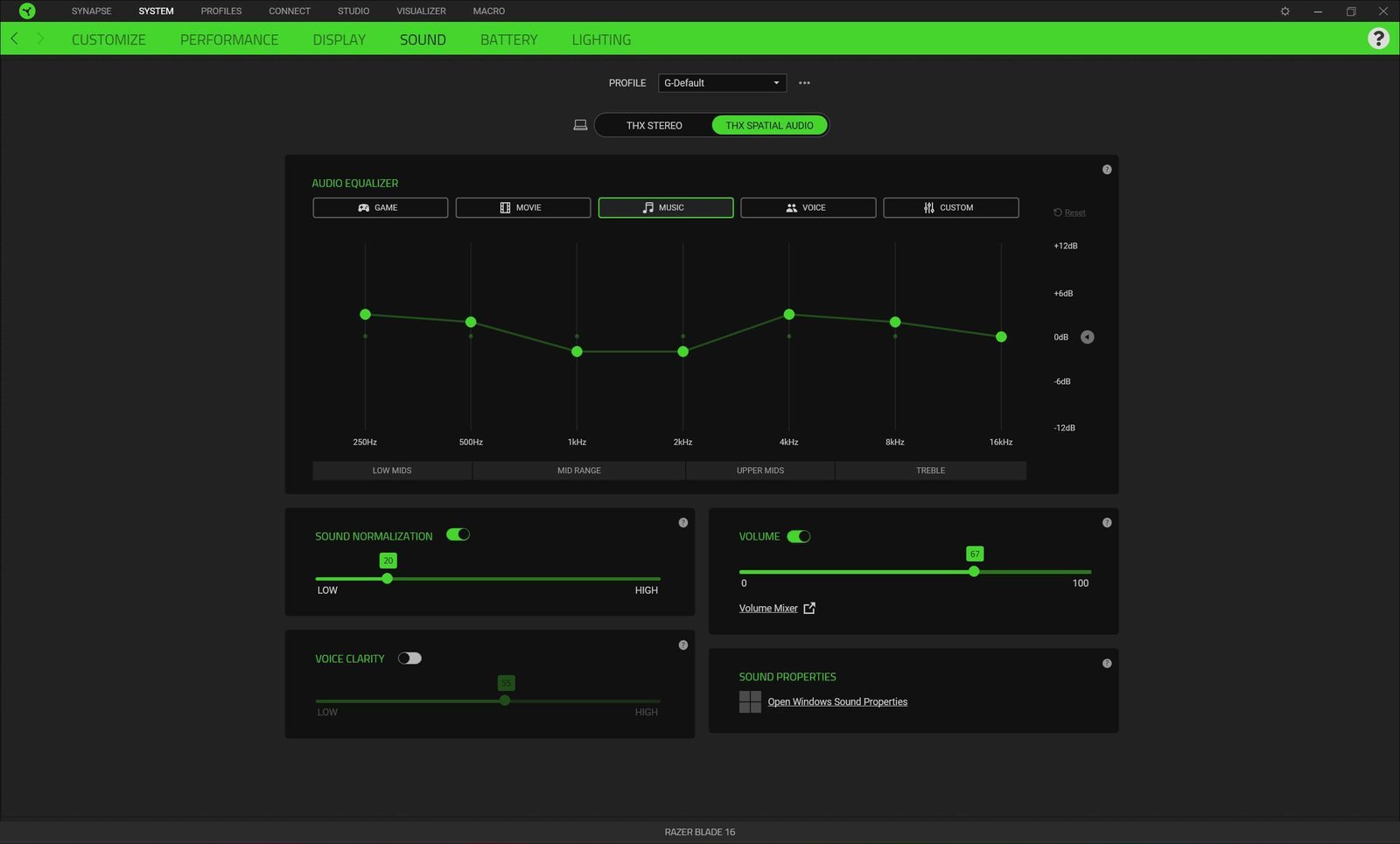
Task: Open the settings gear icon
Action: pos(1284,11)
